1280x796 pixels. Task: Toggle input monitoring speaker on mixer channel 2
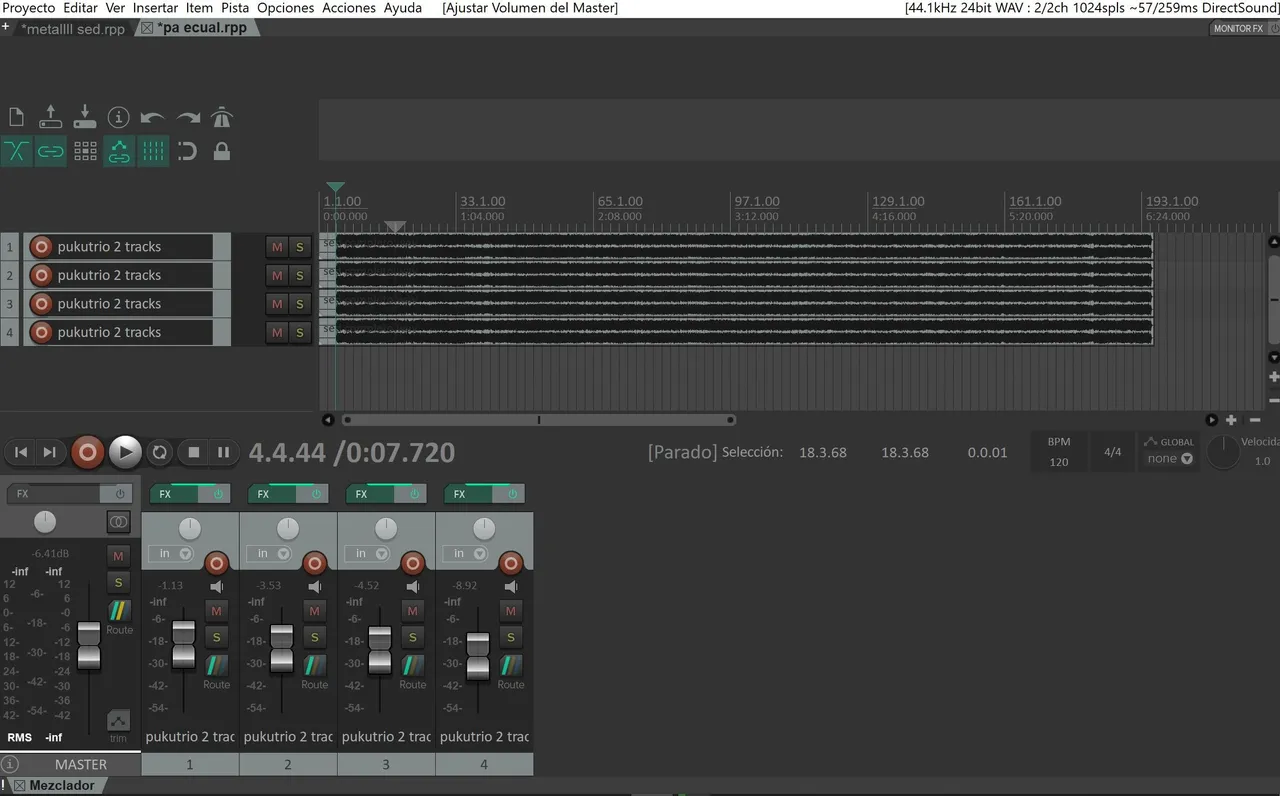click(315, 586)
